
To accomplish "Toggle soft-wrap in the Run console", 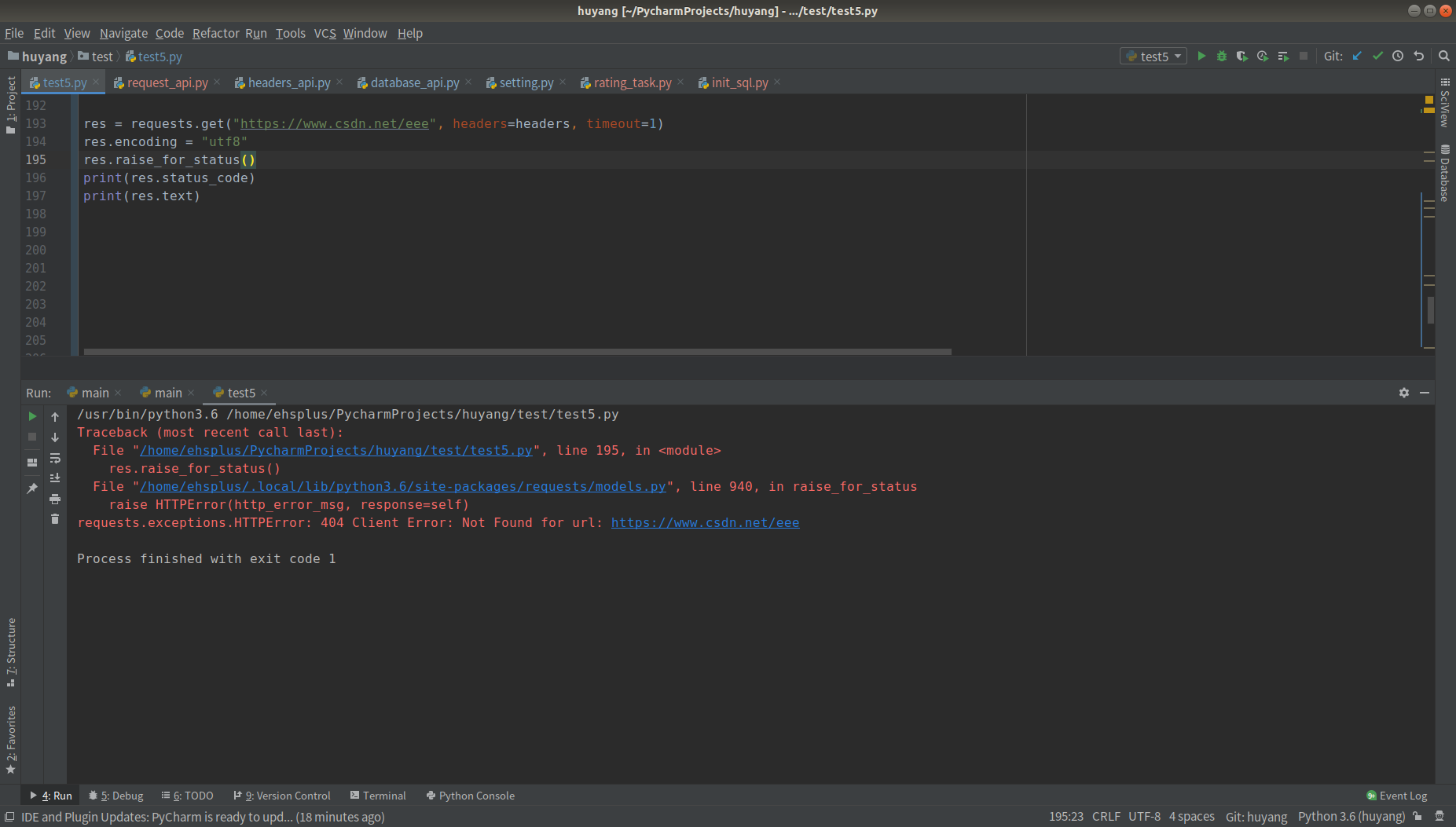I will click(x=55, y=458).
